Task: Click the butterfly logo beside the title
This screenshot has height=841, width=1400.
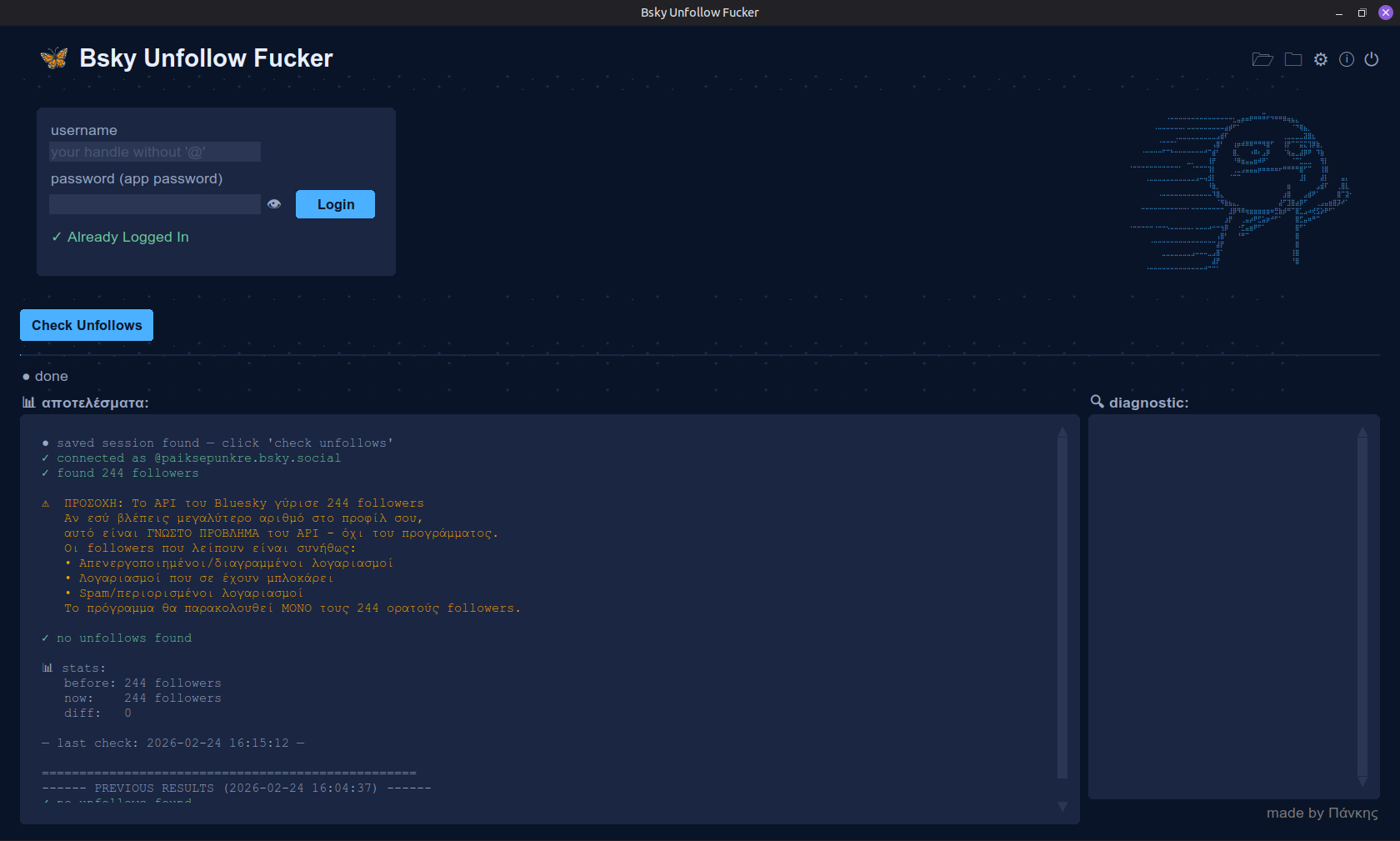Action: (x=54, y=58)
